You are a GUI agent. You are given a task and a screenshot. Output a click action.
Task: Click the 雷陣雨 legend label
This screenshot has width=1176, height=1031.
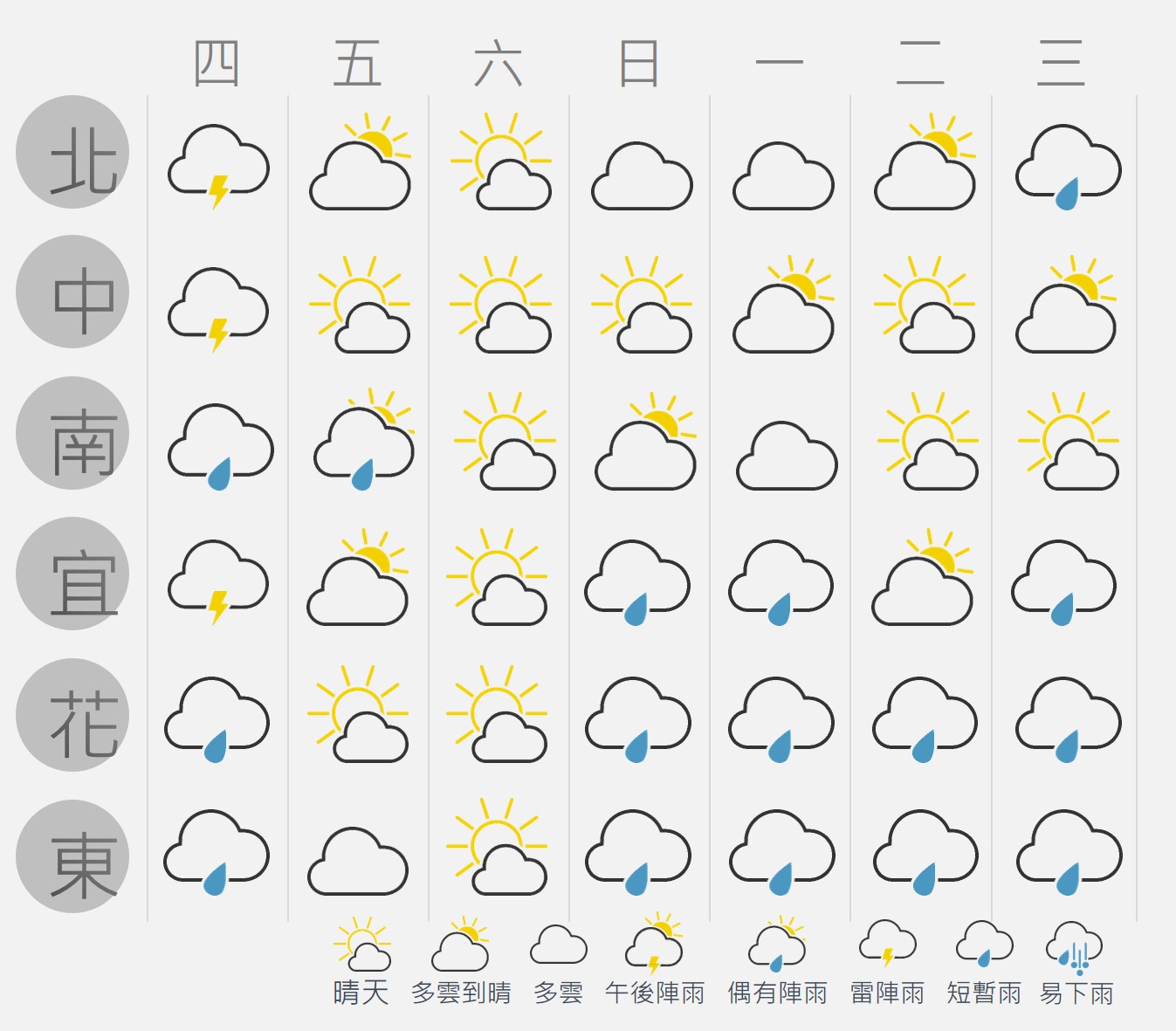(887, 993)
